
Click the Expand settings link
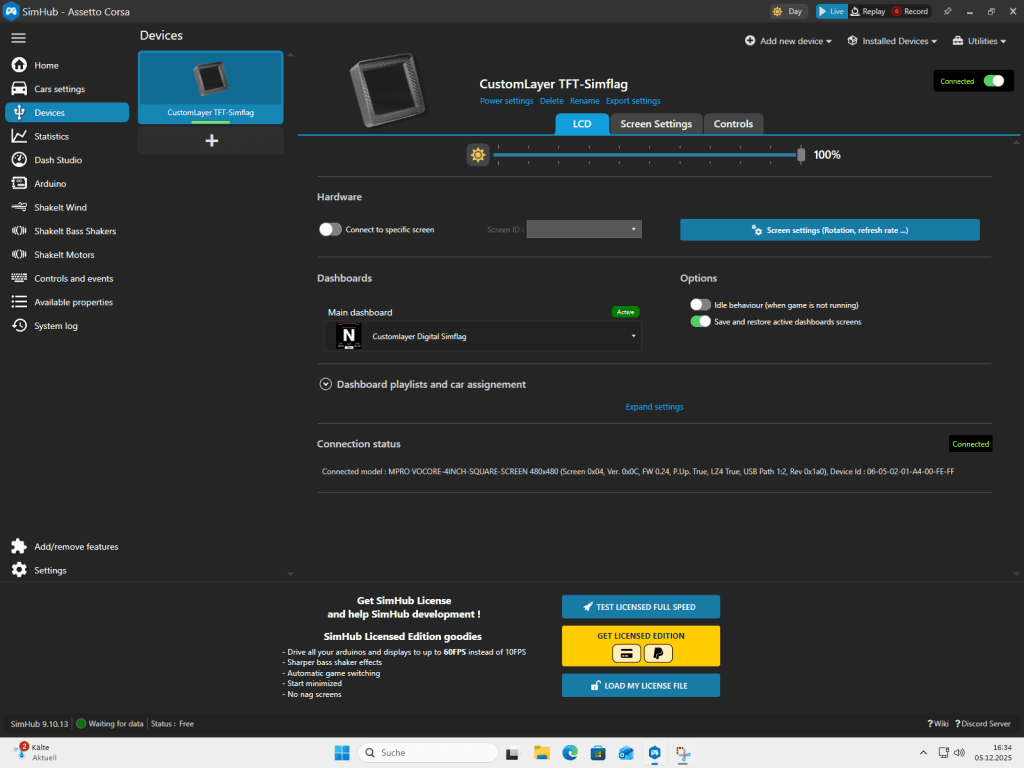point(654,407)
